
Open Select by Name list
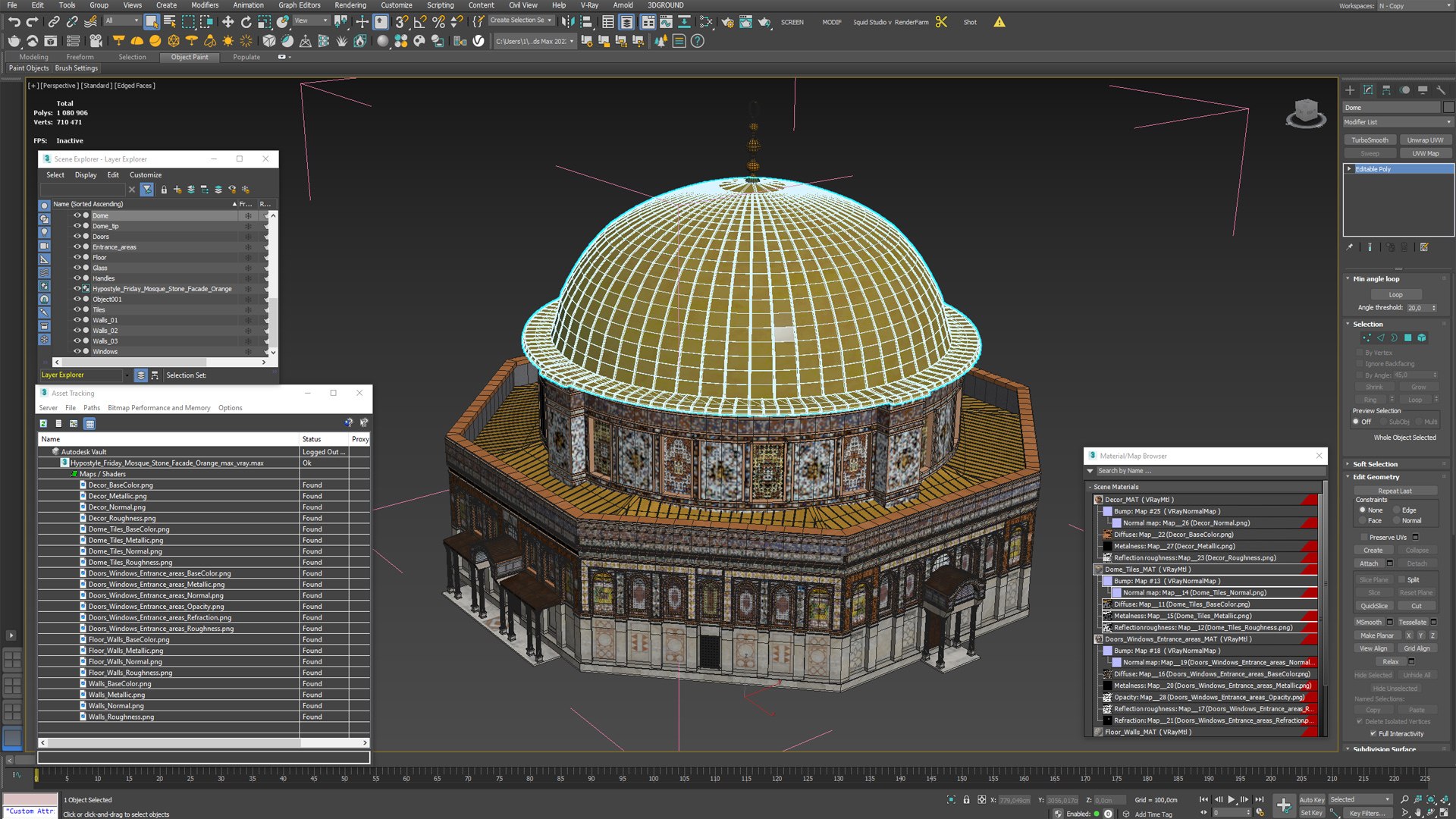click(170, 22)
